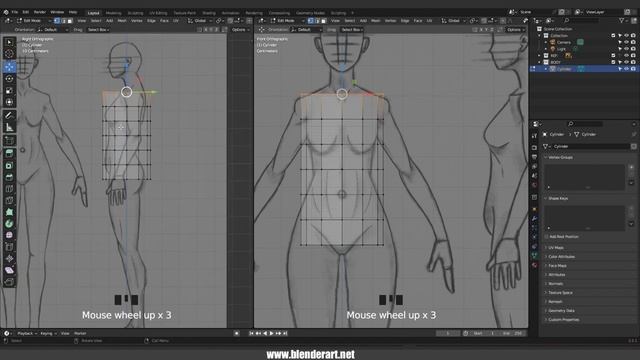Switch to the UV Editing workspace tab
The height and width of the screenshot is (360, 640).
158,13
